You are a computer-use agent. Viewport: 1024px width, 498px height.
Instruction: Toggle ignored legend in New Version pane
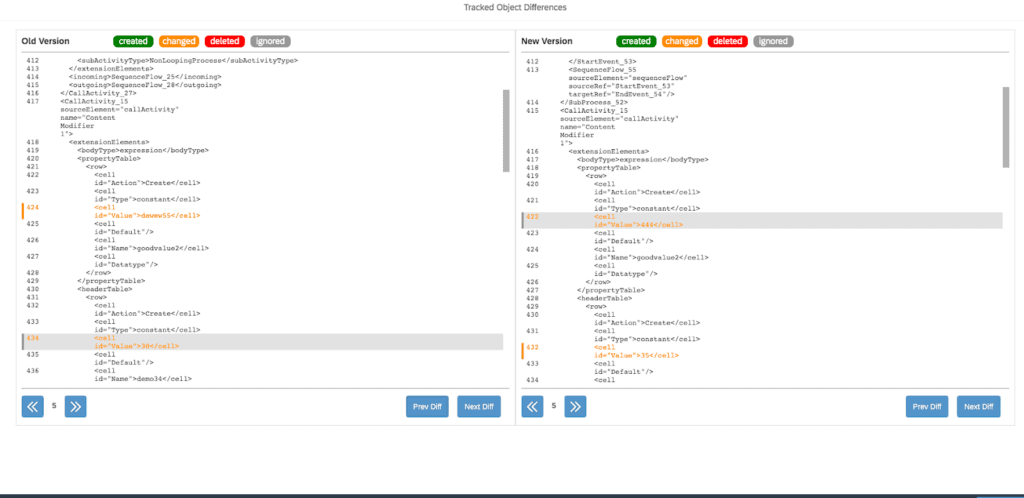(x=773, y=41)
